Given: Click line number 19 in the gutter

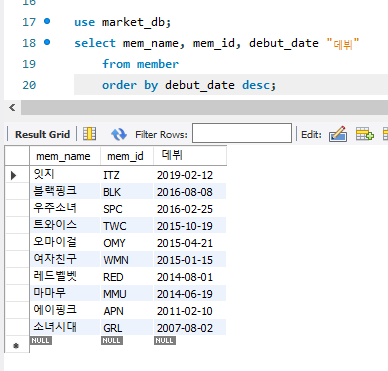Looking at the screenshot, I should [x=29, y=64].
